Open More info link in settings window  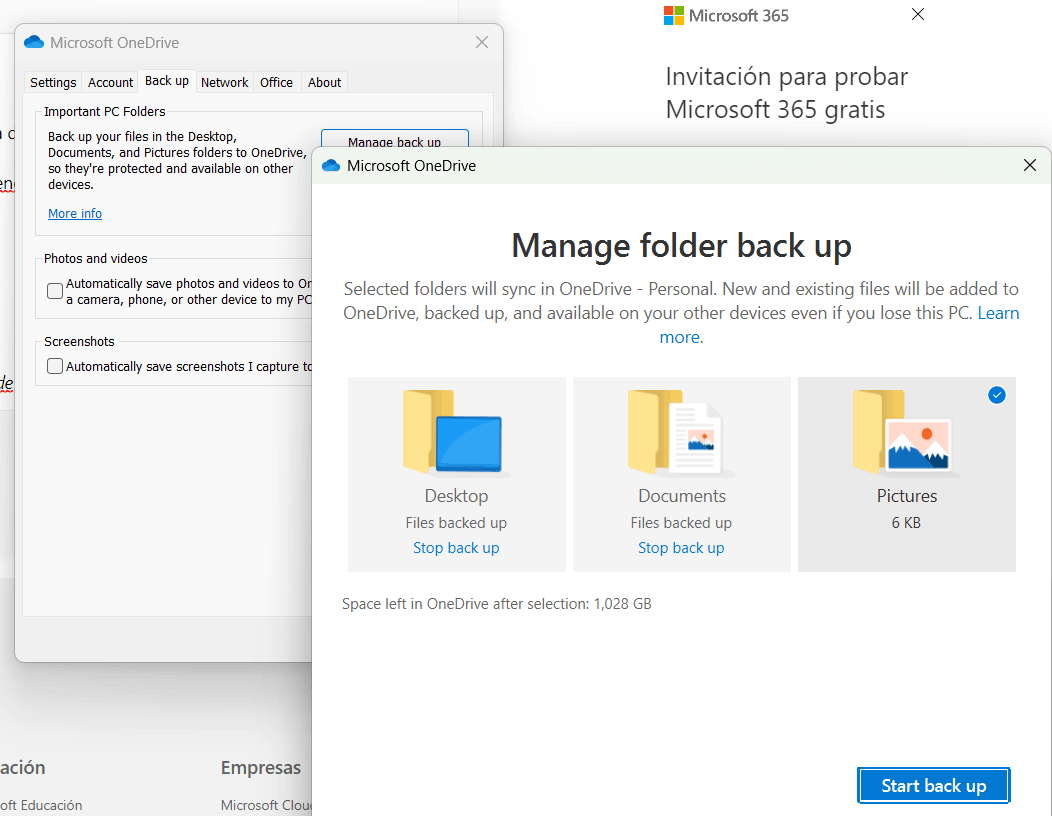(75, 213)
